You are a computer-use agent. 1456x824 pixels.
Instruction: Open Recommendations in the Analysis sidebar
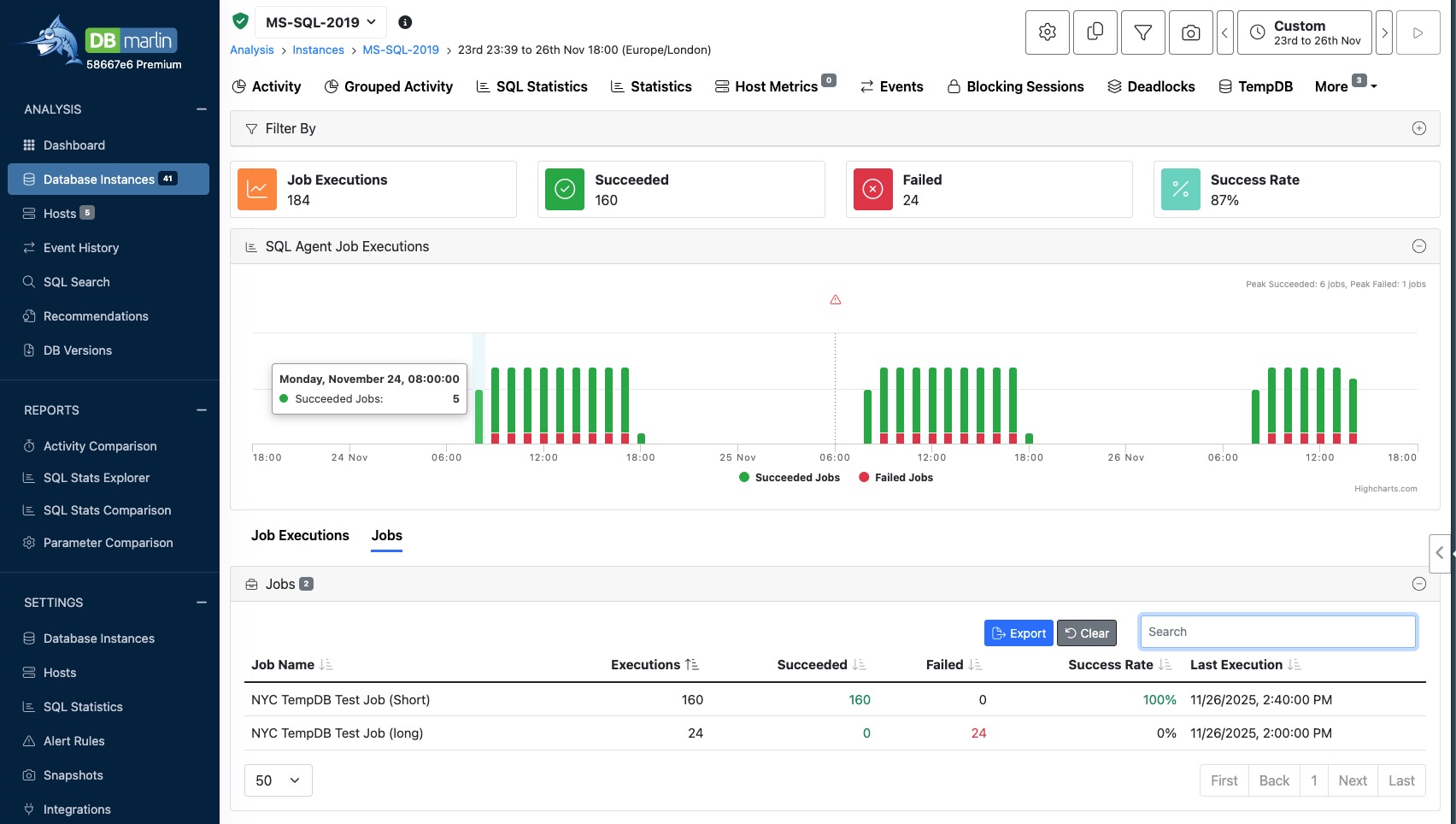click(95, 315)
